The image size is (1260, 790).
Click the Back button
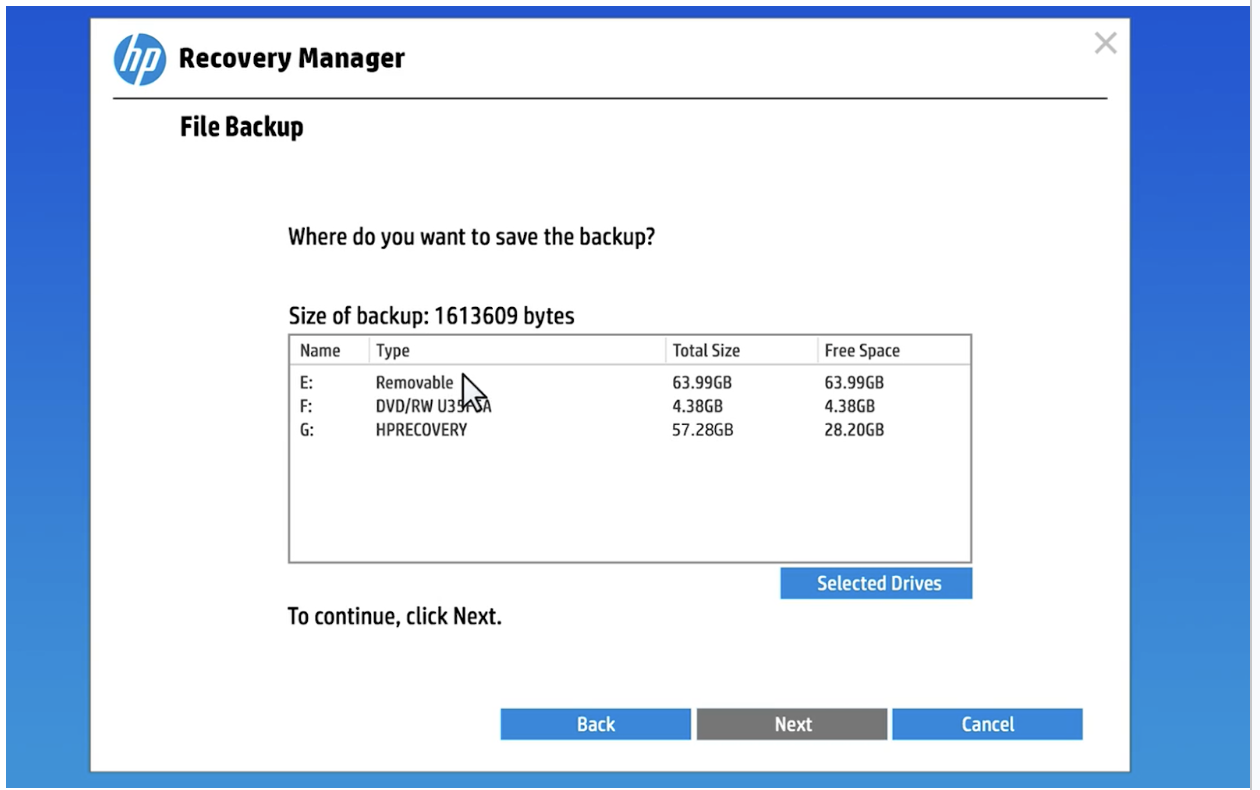[x=595, y=723]
